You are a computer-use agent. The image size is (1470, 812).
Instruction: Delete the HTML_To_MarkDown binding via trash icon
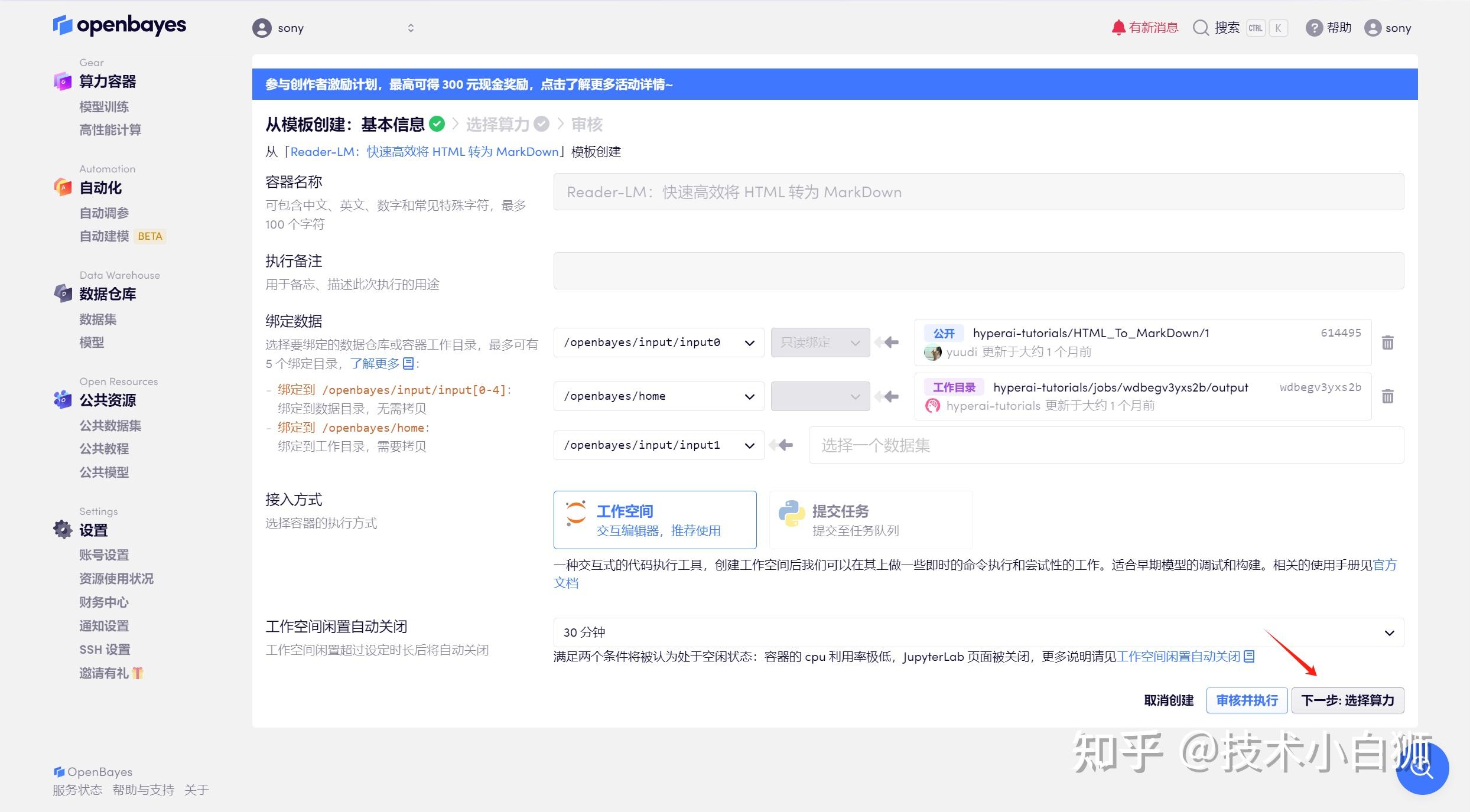tap(1388, 343)
